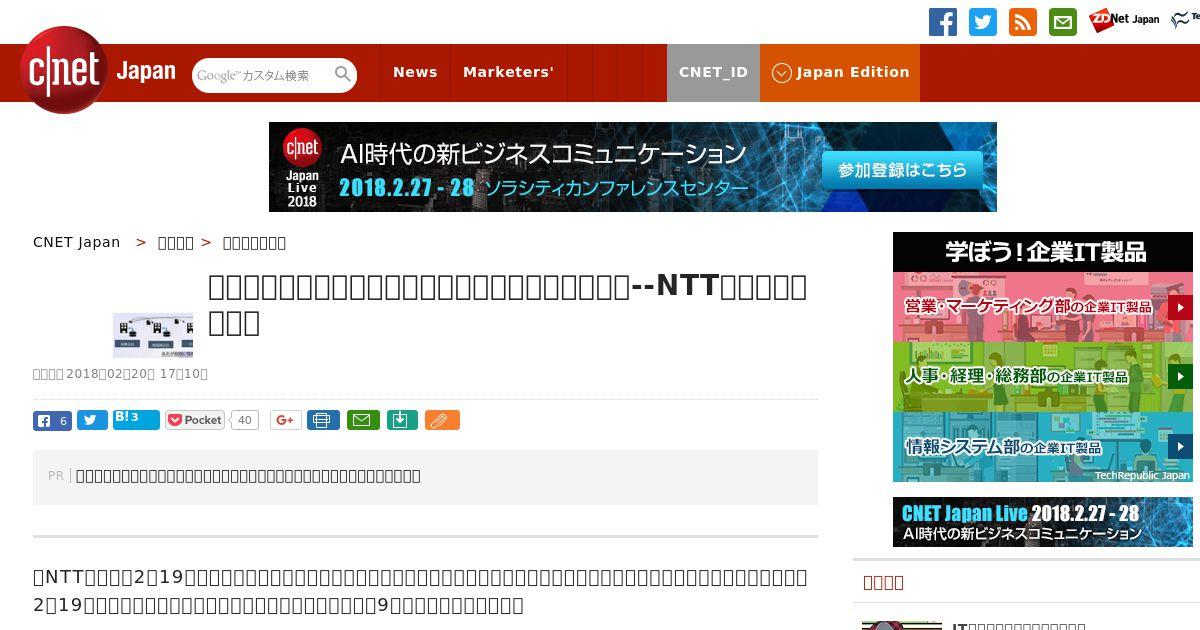The height and width of the screenshot is (630, 1200).
Task: Open the orange RSS feed icon
Action: tap(1023, 22)
